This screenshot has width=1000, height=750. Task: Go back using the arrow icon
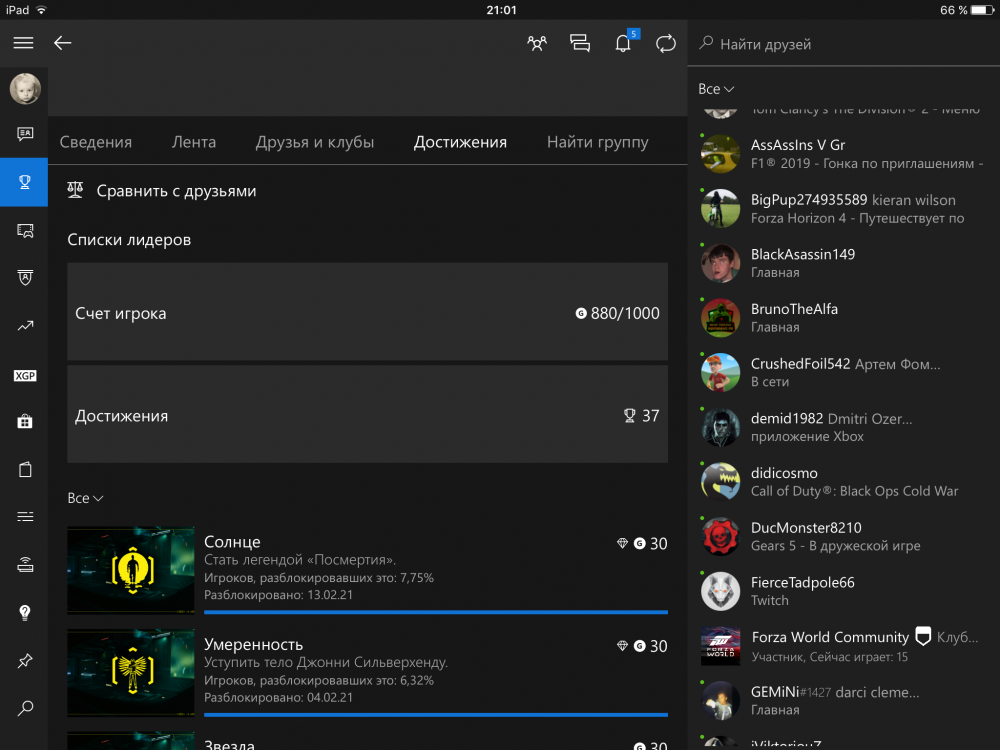(63, 43)
